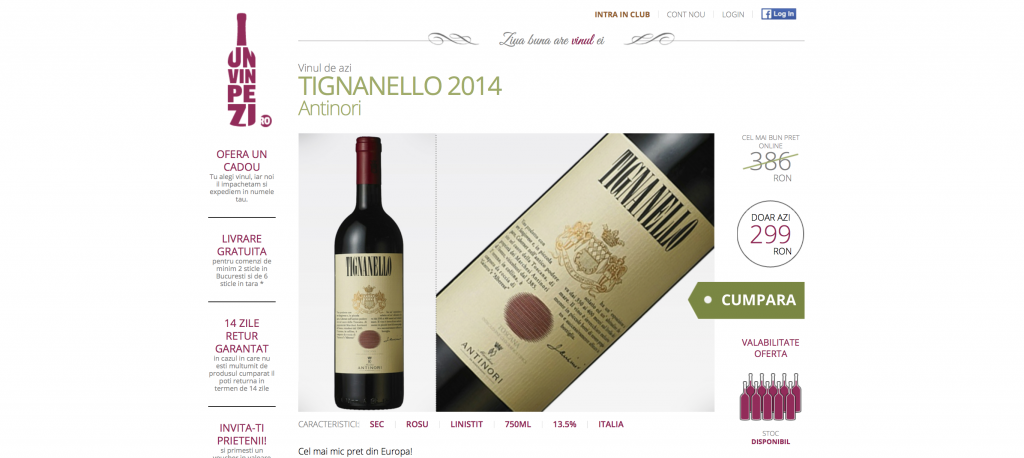Click the wine bottles stock availability icon
The height and width of the screenshot is (458, 1024).
pyautogui.click(x=770, y=397)
